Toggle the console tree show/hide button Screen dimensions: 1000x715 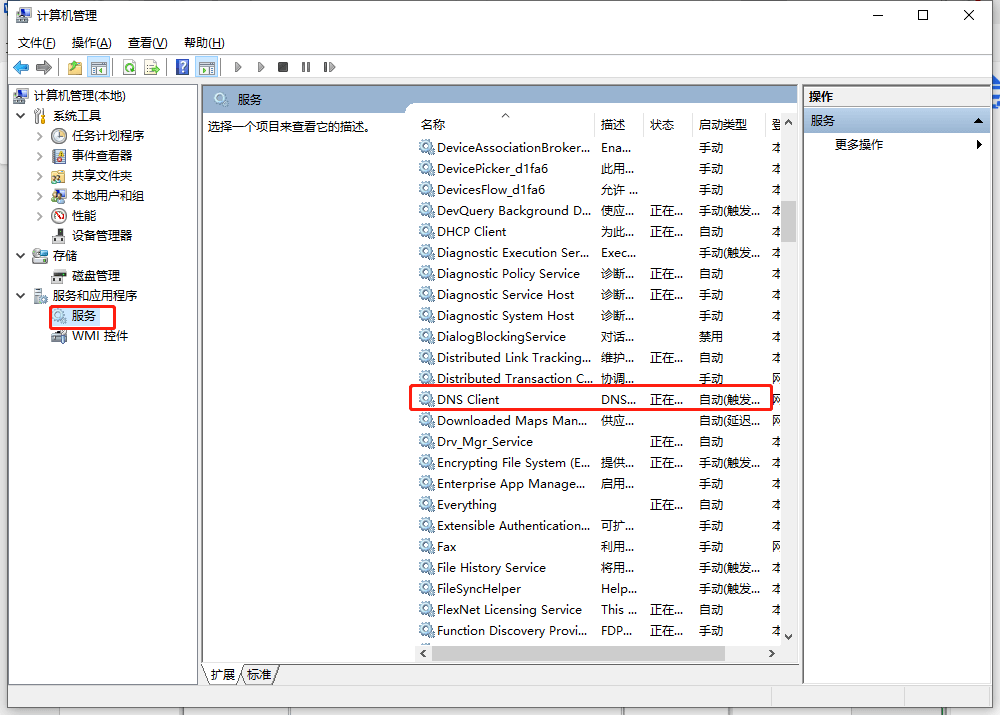98,67
